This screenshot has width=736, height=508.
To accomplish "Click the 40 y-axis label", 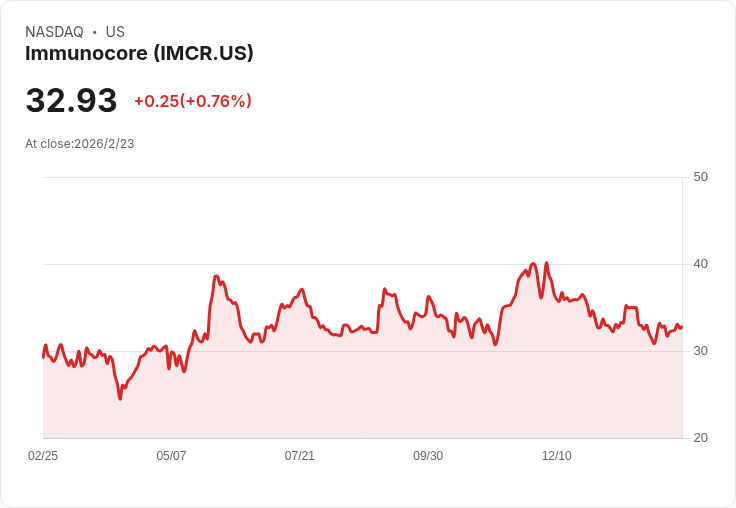I will point(700,264).
